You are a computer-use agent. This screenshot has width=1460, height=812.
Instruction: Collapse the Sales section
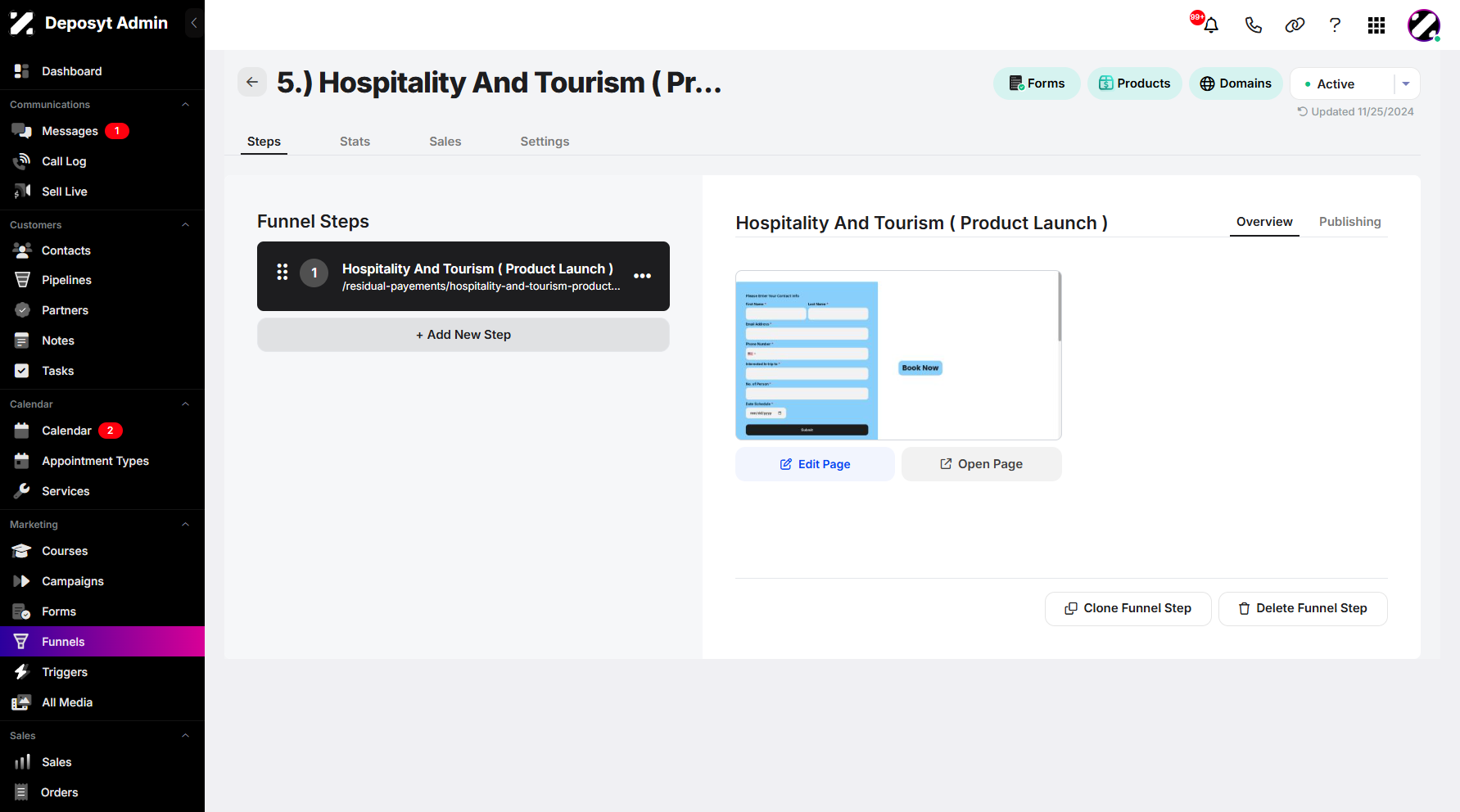[185, 736]
